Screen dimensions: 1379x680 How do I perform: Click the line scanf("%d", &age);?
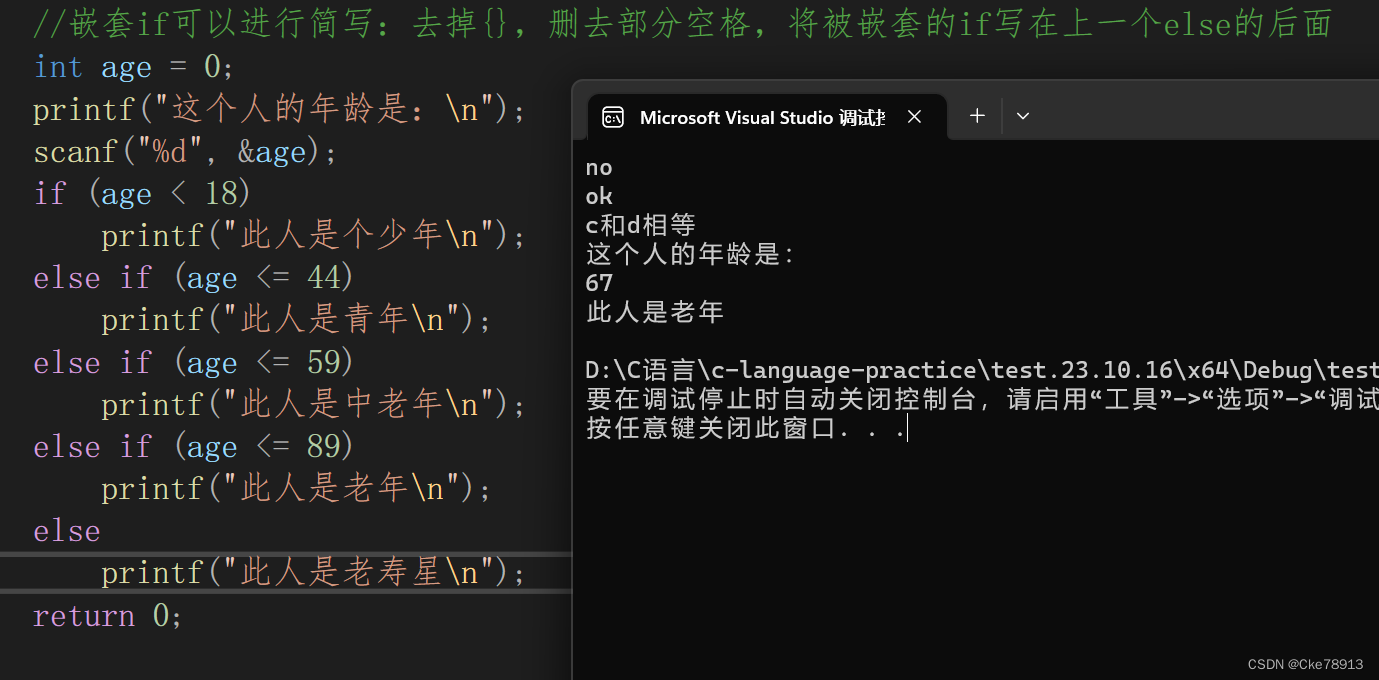pos(185,152)
